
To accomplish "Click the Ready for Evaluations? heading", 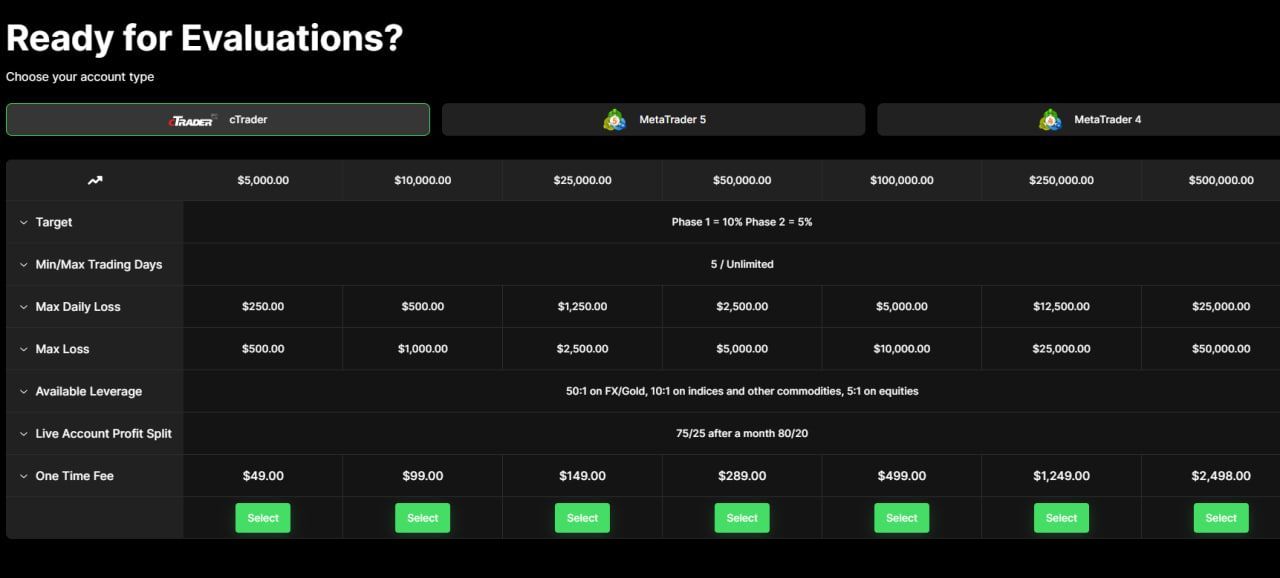I will tap(205, 38).
